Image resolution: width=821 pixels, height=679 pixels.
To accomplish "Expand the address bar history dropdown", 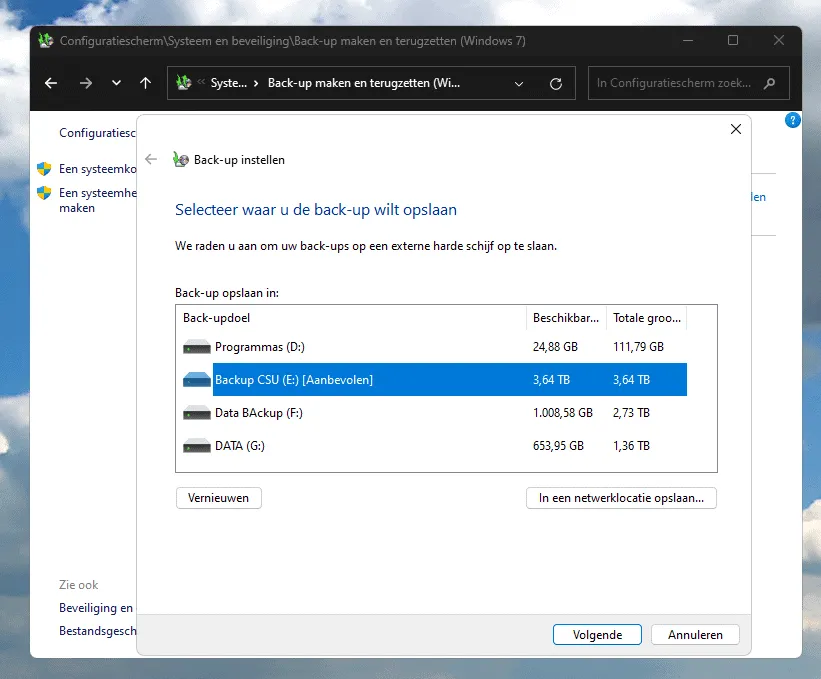I will coord(518,83).
